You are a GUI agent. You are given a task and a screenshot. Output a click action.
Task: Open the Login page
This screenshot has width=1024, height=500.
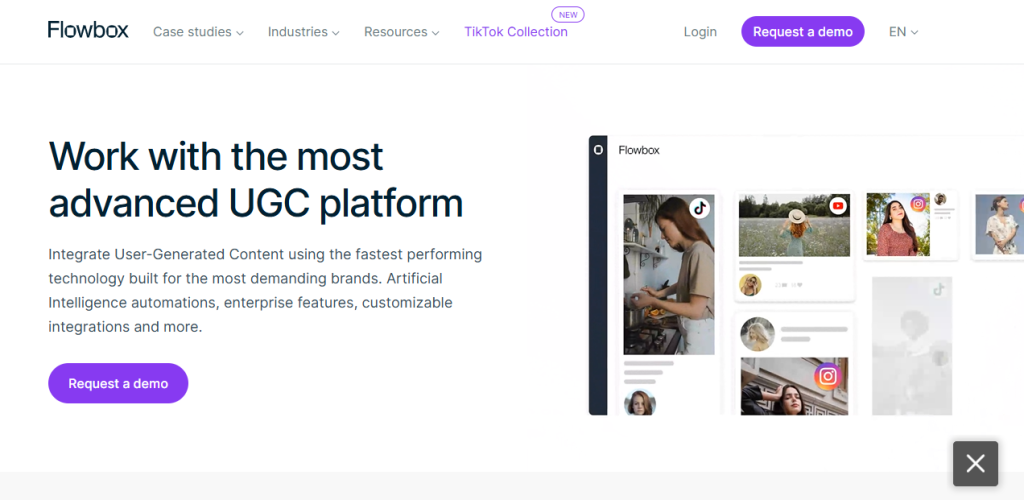point(700,32)
